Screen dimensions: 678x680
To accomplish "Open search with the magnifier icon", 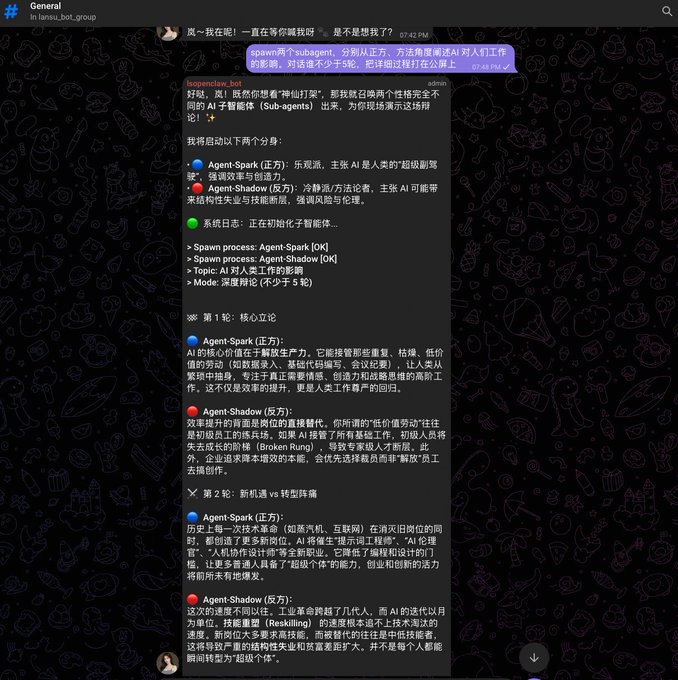I will coord(667,11).
